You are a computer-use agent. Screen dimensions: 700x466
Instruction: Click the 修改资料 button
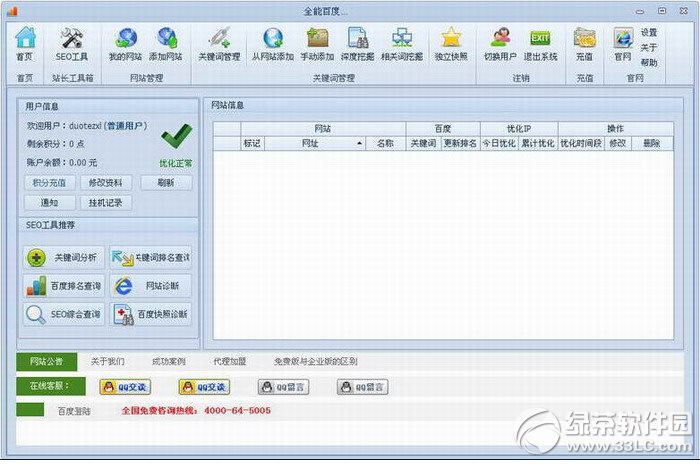[105, 183]
